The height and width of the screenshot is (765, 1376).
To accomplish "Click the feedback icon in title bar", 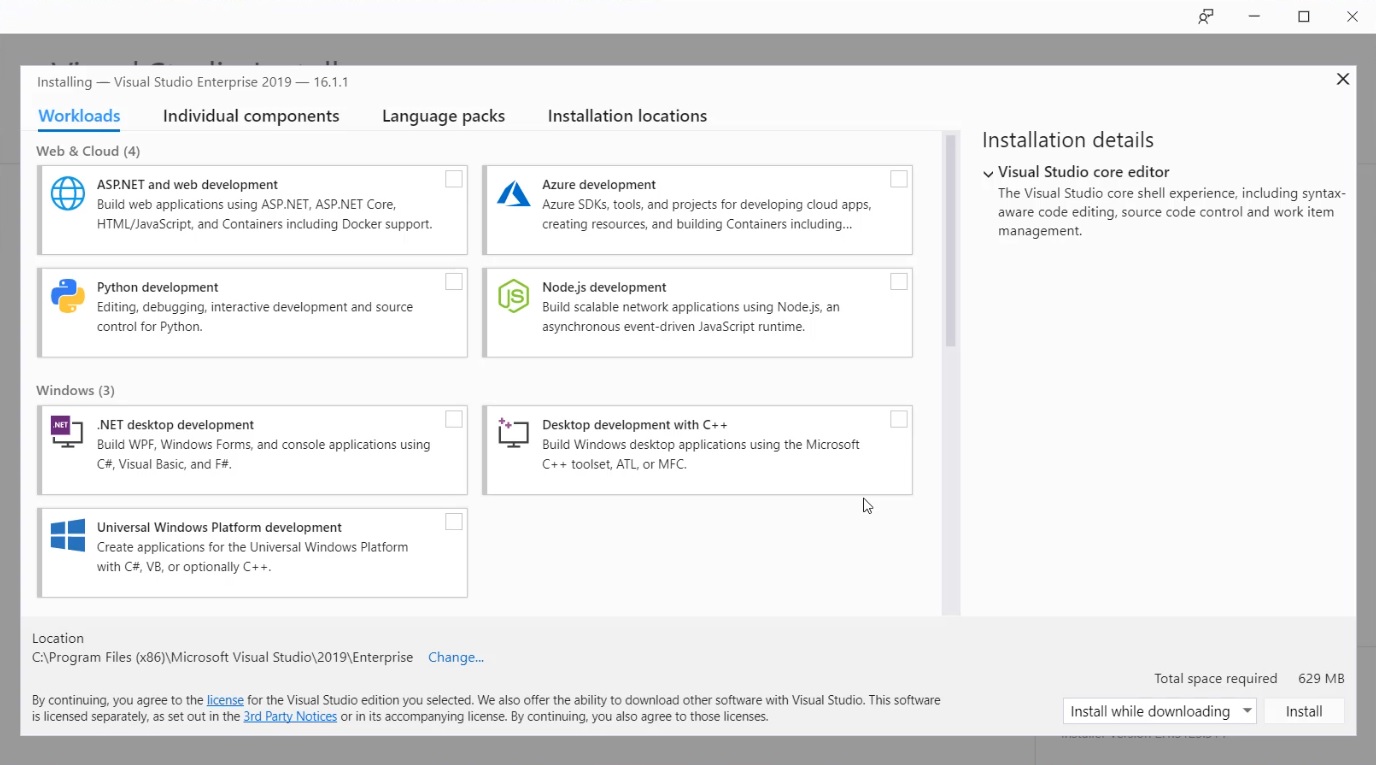I will (x=1206, y=17).
